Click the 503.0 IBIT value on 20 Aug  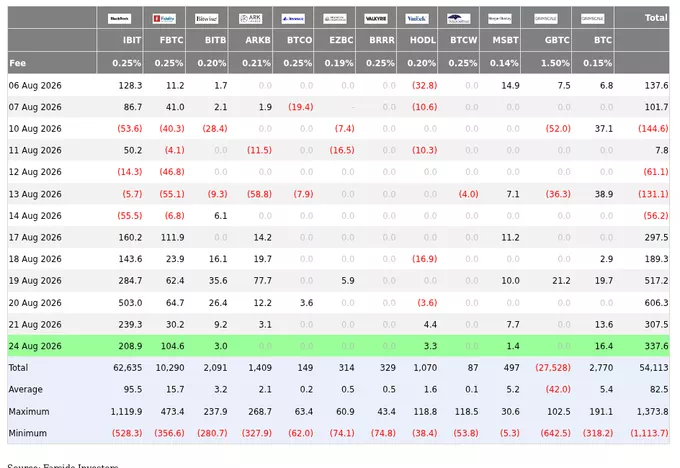pyautogui.click(x=130, y=303)
